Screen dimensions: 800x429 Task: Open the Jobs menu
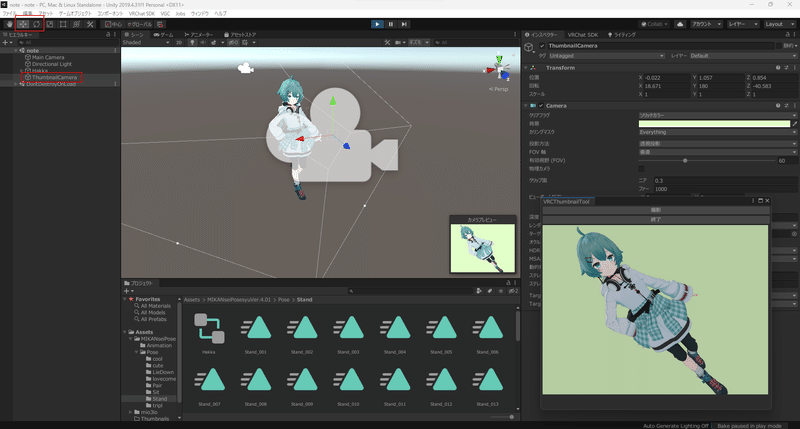click(x=180, y=13)
